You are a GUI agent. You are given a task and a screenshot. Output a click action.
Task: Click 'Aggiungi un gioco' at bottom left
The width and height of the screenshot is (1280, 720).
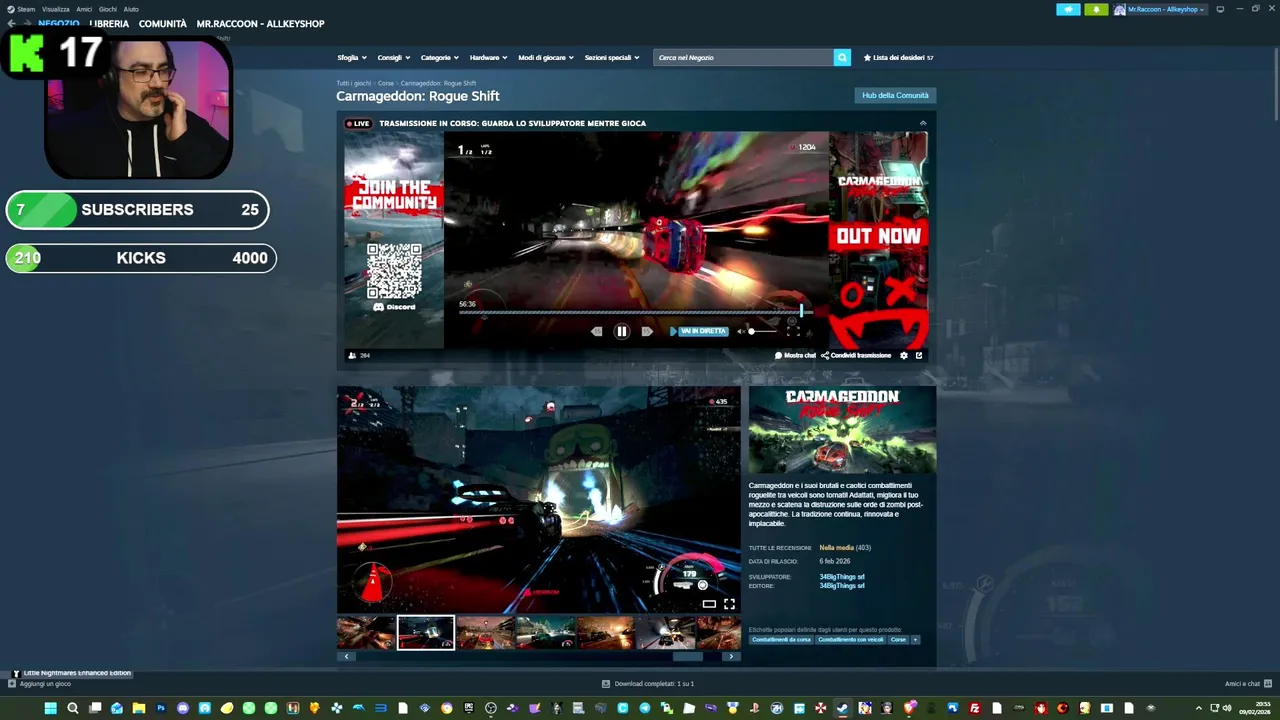[x=40, y=684]
